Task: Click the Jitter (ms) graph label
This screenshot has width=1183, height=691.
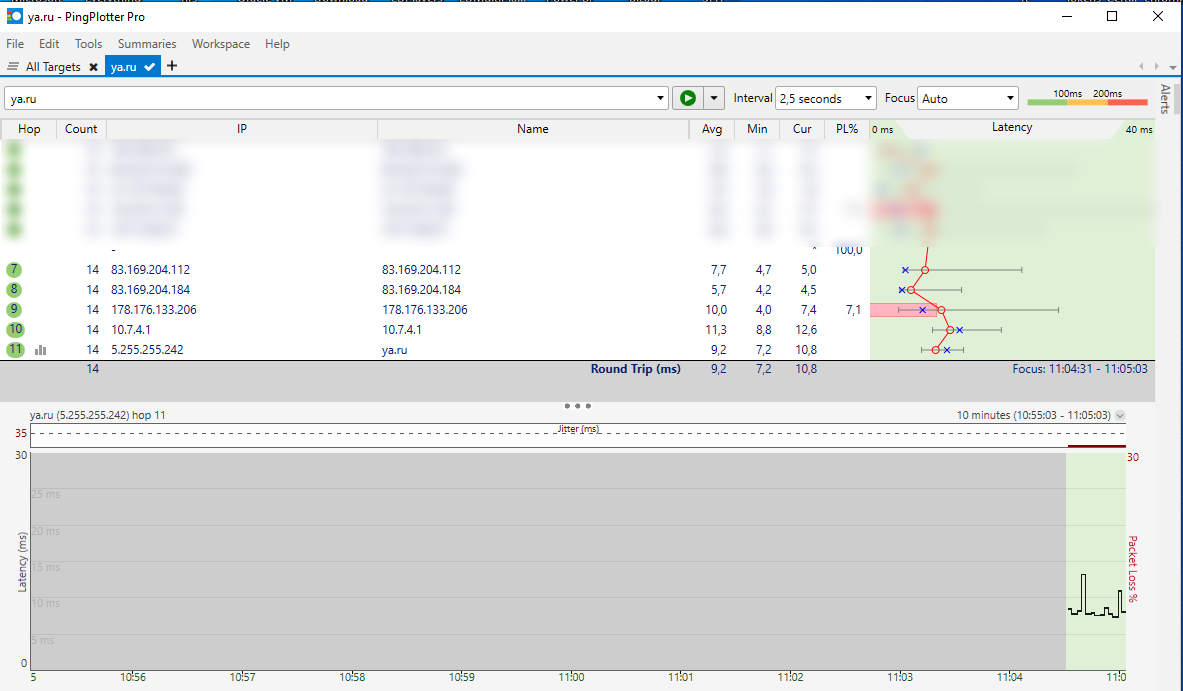Action: click(579, 428)
